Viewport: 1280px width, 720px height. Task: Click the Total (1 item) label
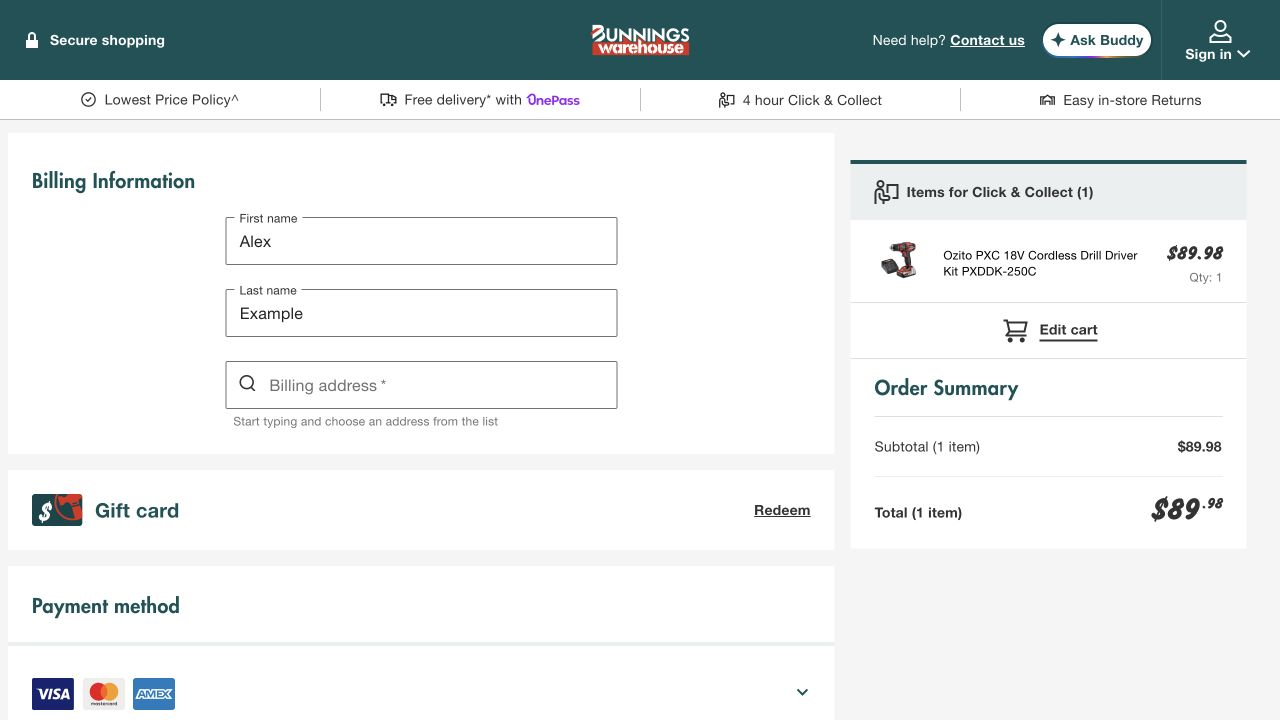coord(918,513)
